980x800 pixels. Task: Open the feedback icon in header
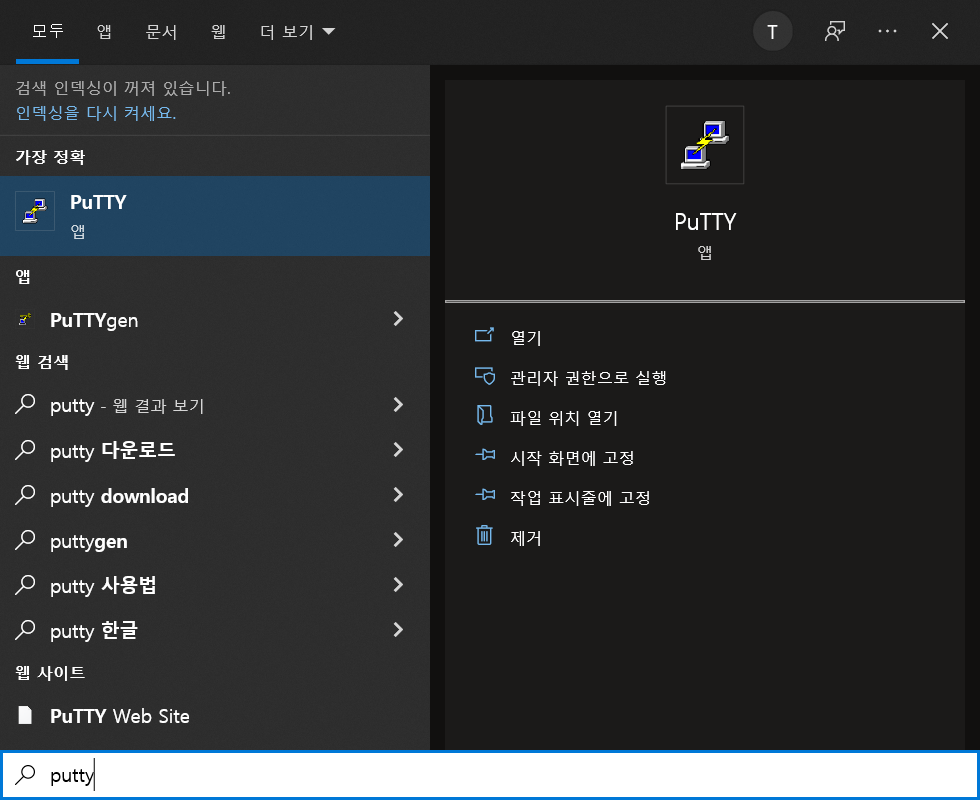(834, 31)
